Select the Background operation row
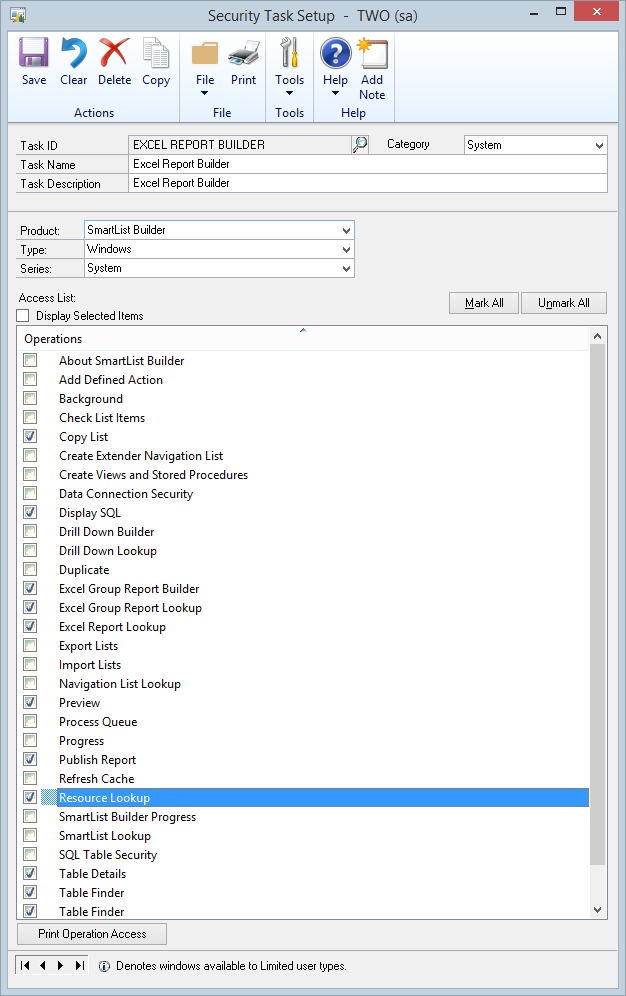 [303, 398]
